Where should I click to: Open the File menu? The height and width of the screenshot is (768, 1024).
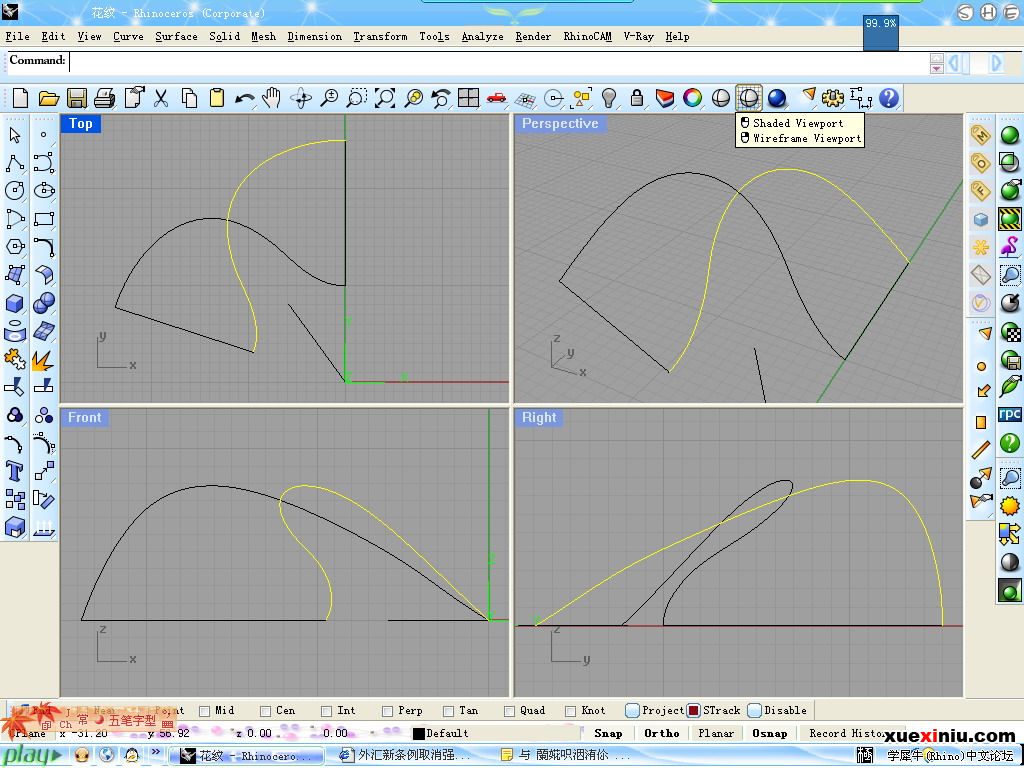click(17, 37)
